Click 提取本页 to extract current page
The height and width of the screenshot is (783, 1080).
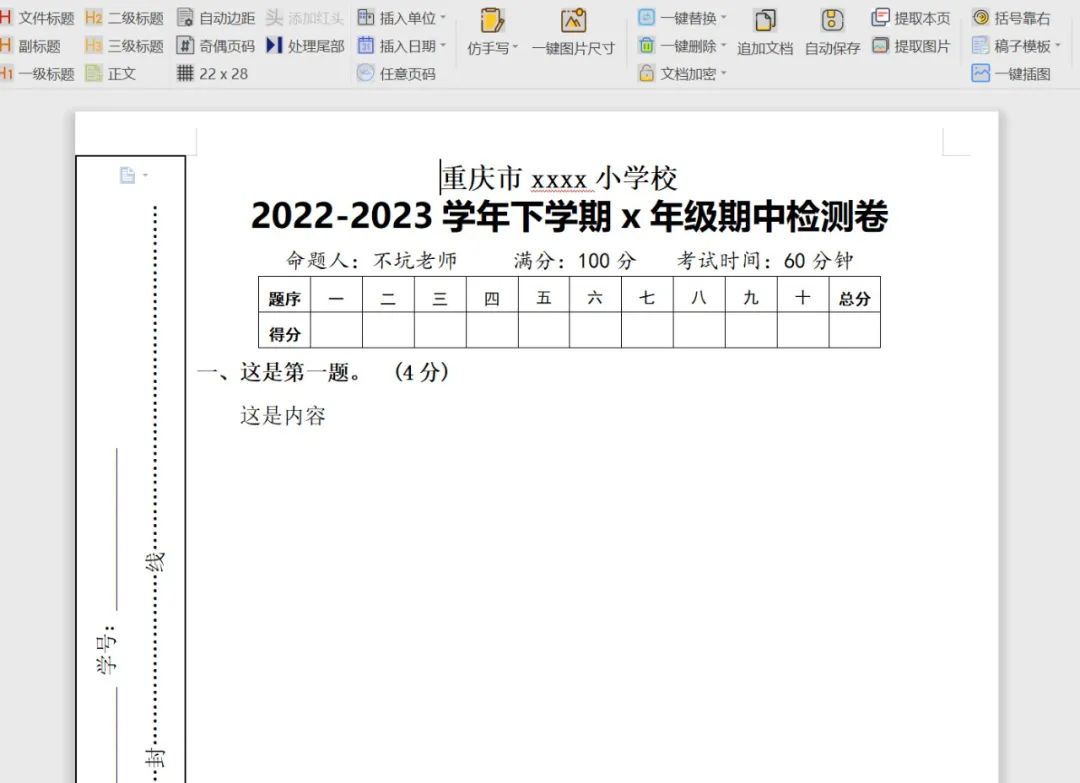tap(903, 16)
